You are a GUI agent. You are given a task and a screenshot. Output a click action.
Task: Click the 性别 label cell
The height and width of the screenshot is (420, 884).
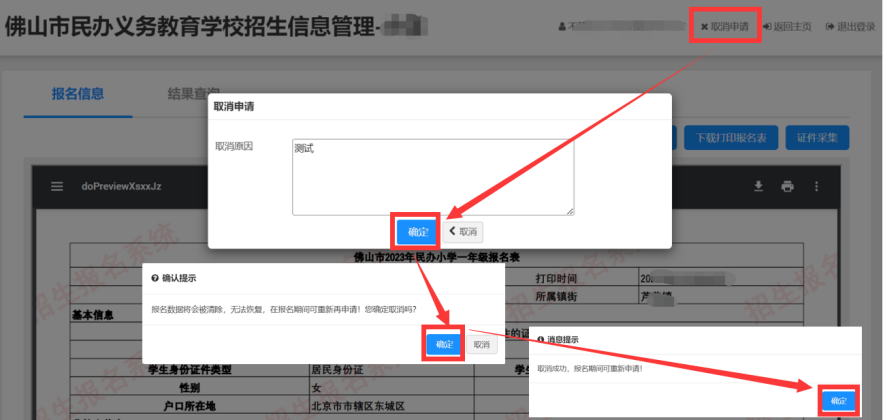[x=189, y=388]
